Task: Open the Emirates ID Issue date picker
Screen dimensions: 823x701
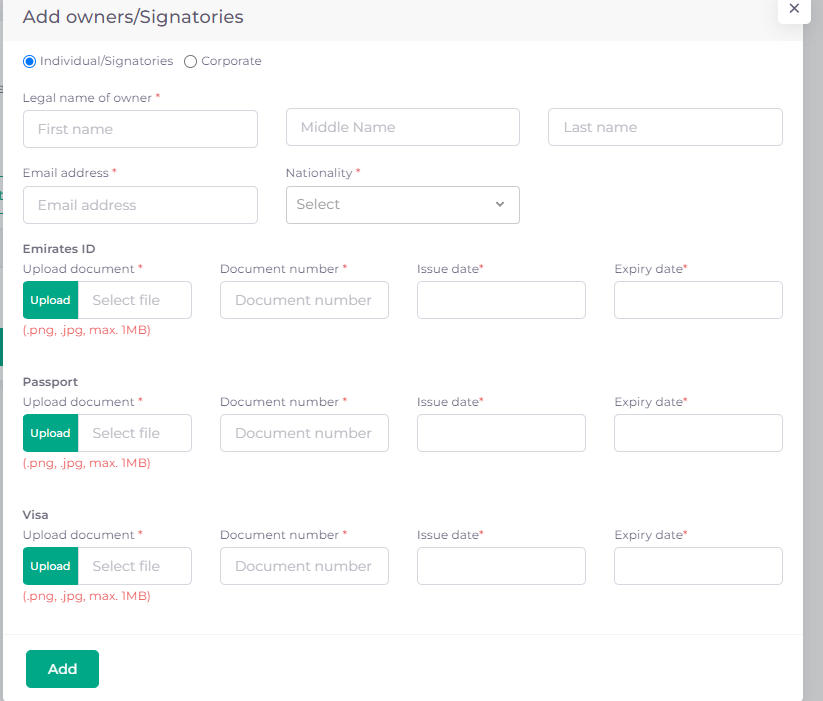Action: [501, 300]
